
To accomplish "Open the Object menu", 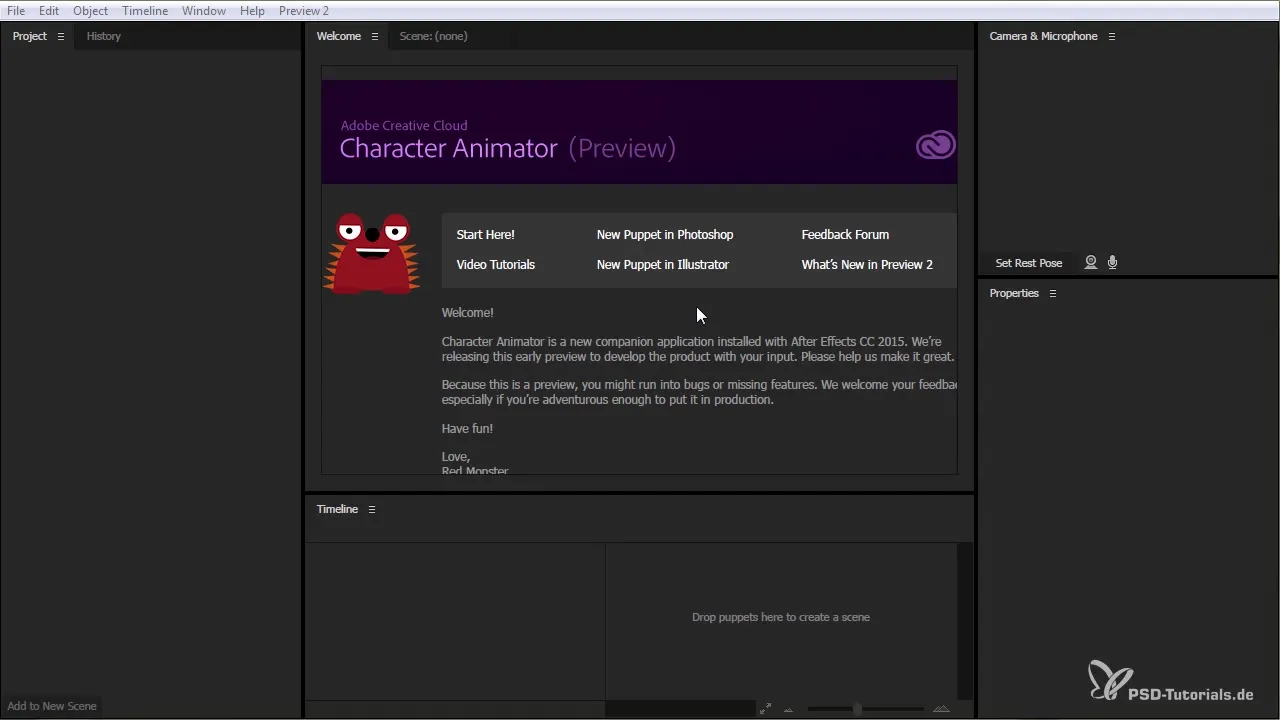I will click(x=91, y=10).
